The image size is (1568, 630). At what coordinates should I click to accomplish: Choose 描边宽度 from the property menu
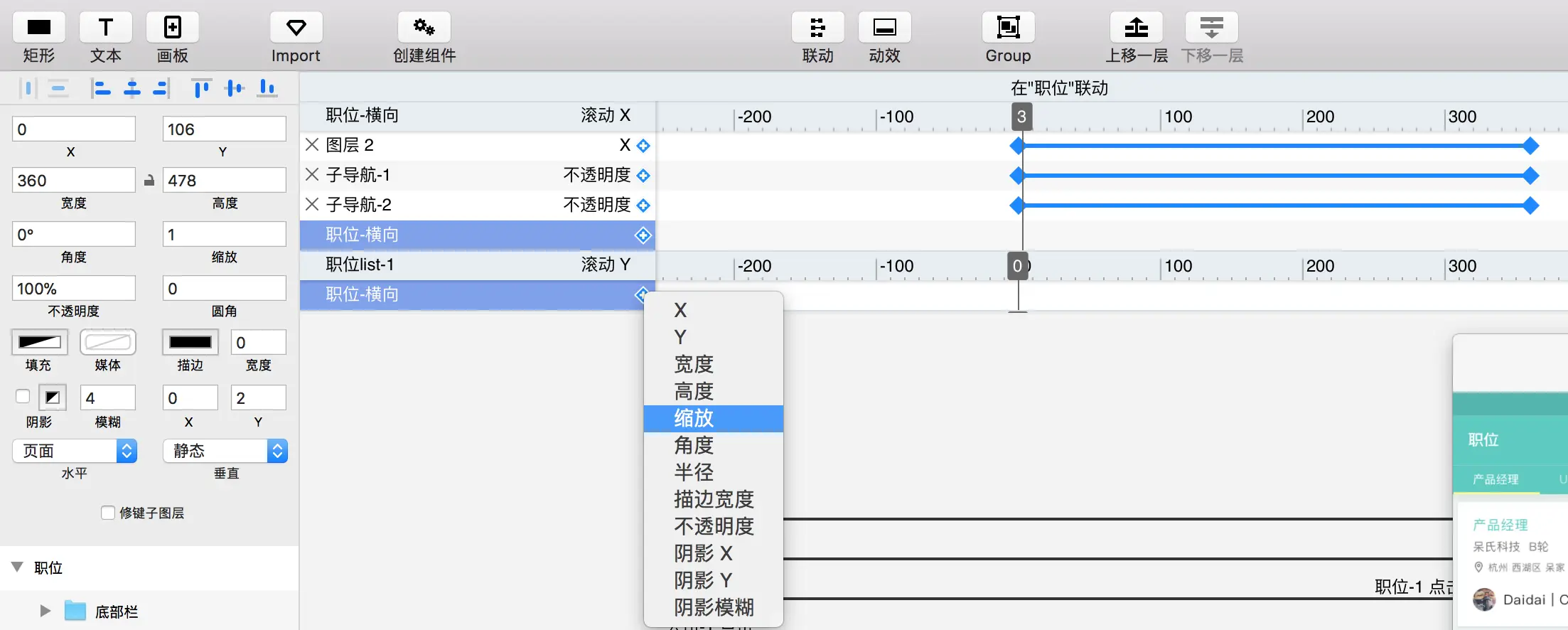(714, 499)
